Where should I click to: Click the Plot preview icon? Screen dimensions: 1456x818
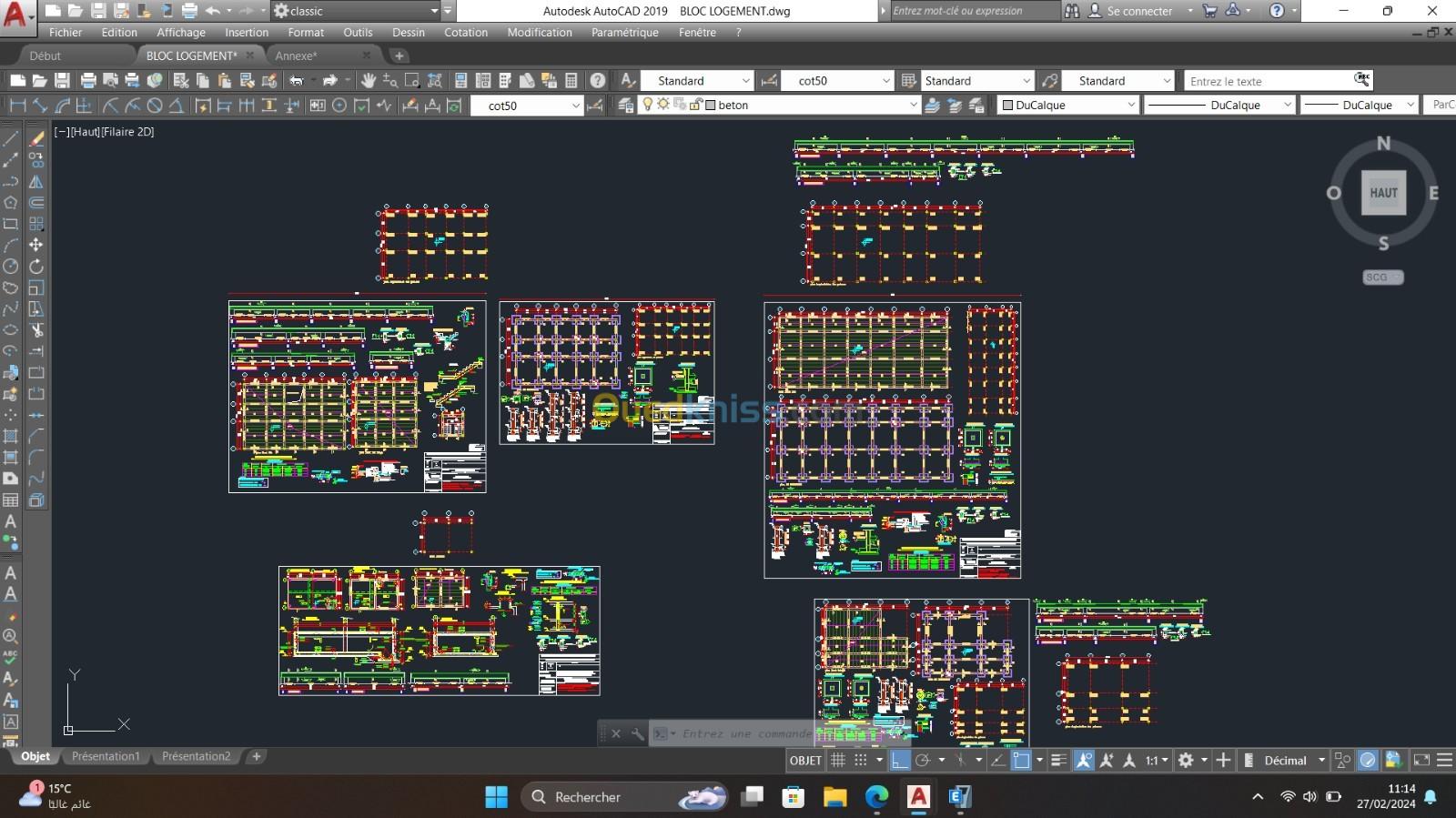(110, 81)
